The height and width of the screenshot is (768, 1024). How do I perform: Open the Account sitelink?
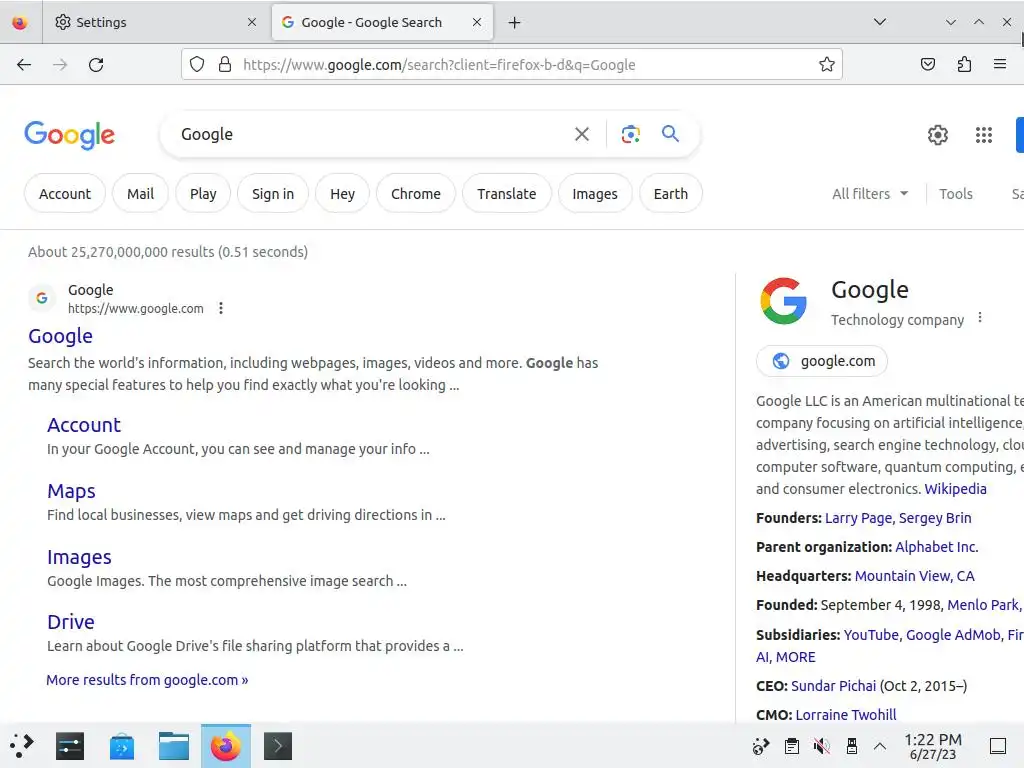click(x=84, y=425)
